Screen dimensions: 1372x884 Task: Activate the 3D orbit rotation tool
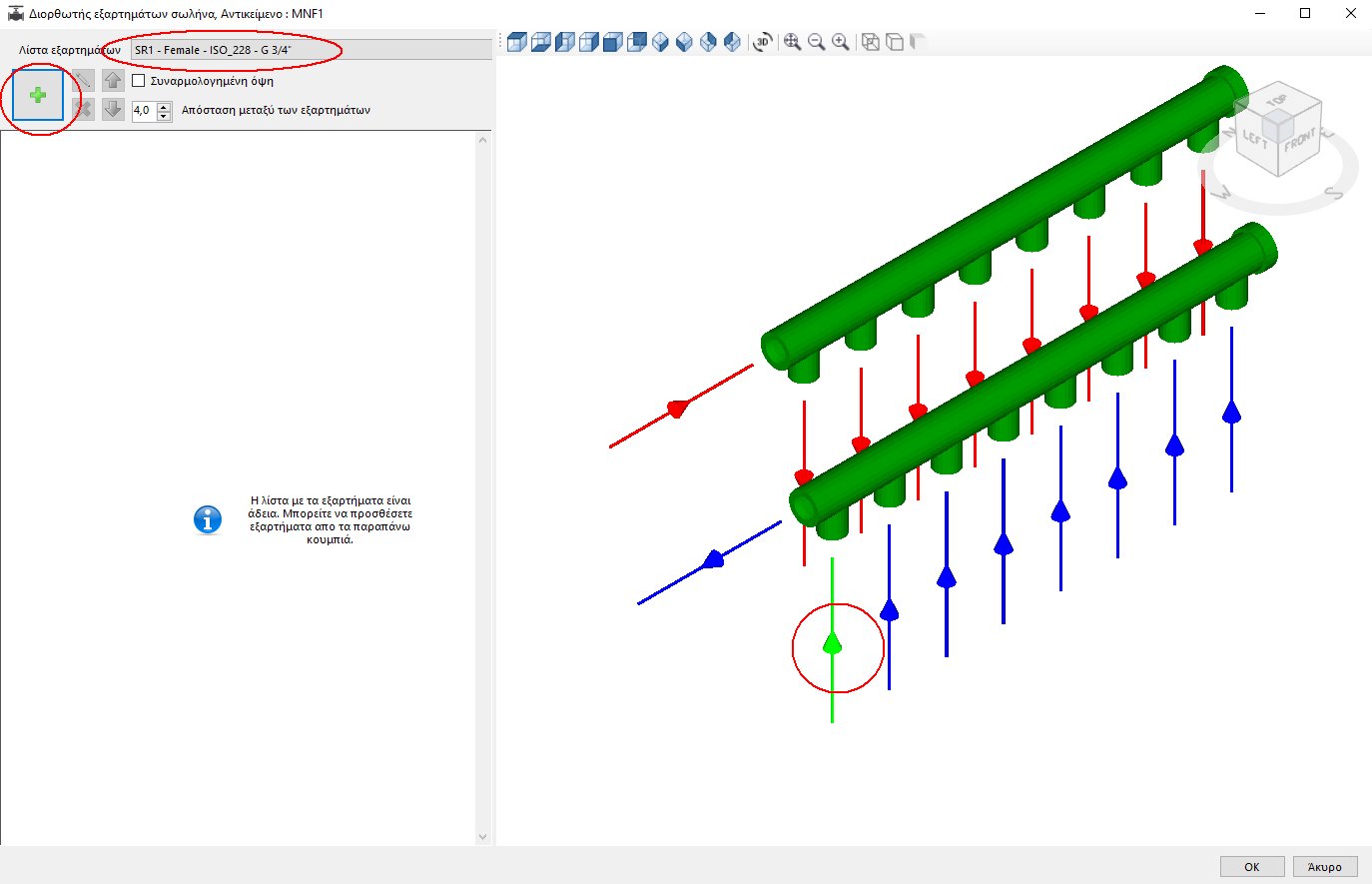[761, 42]
